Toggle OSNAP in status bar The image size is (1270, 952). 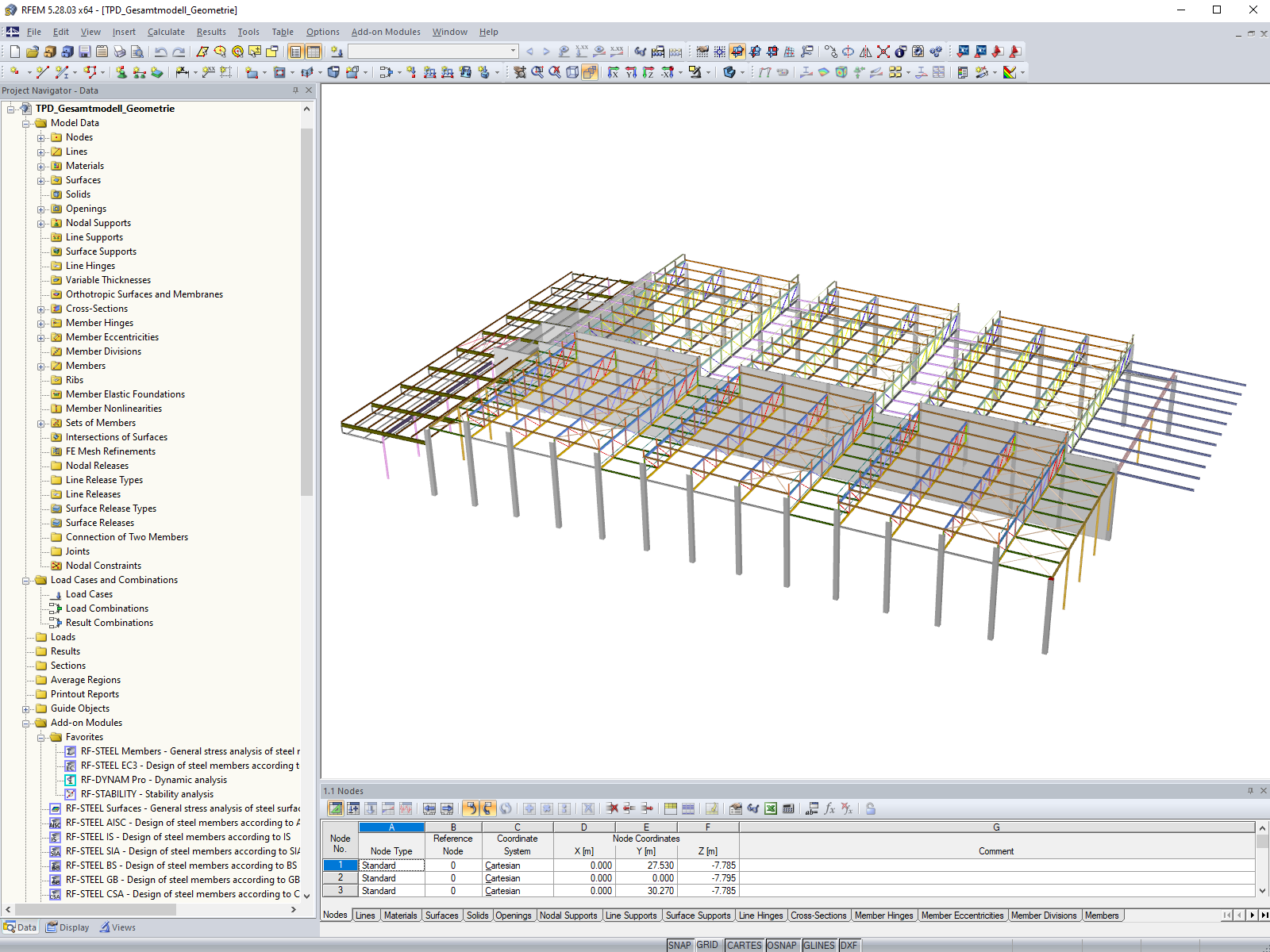[782, 945]
